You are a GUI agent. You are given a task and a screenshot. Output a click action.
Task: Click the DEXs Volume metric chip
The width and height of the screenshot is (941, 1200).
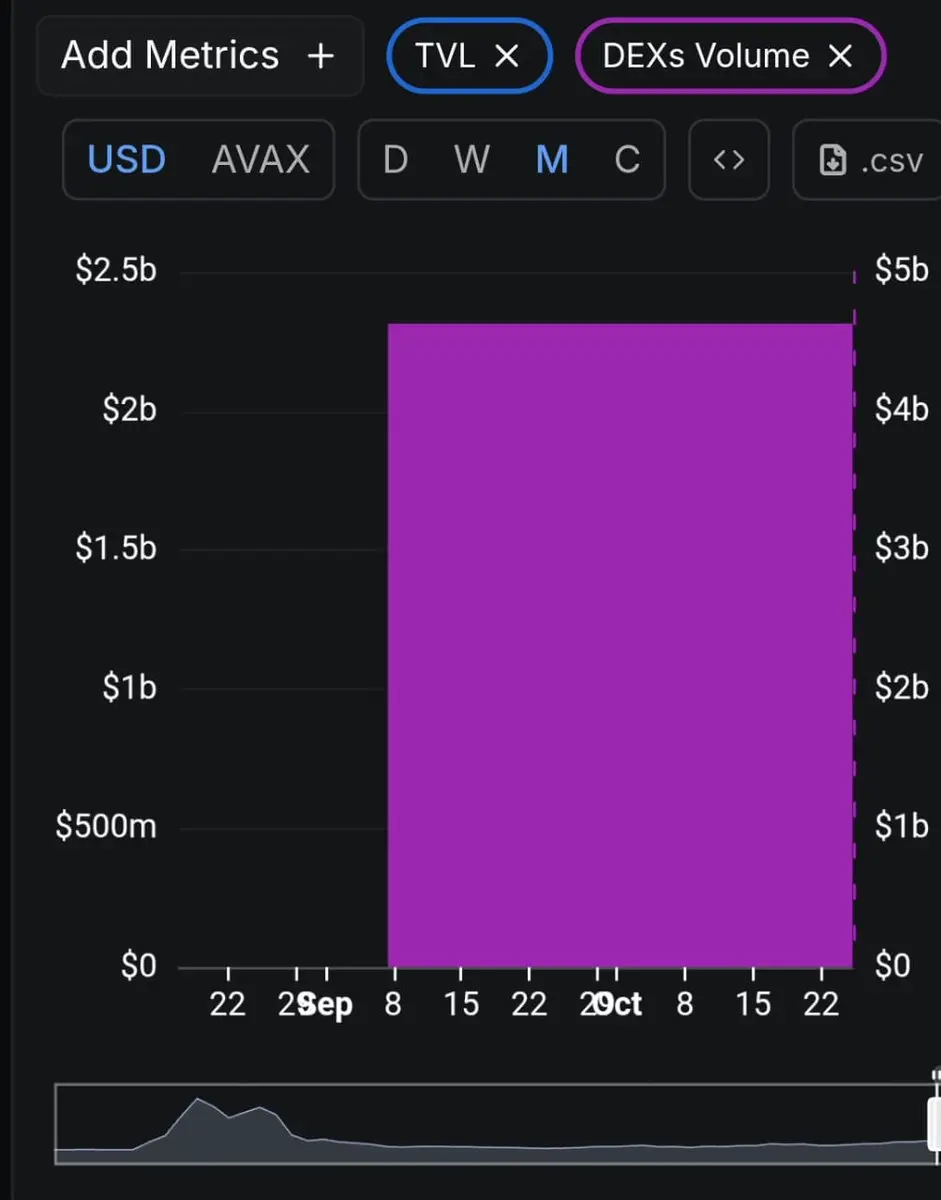706,56
